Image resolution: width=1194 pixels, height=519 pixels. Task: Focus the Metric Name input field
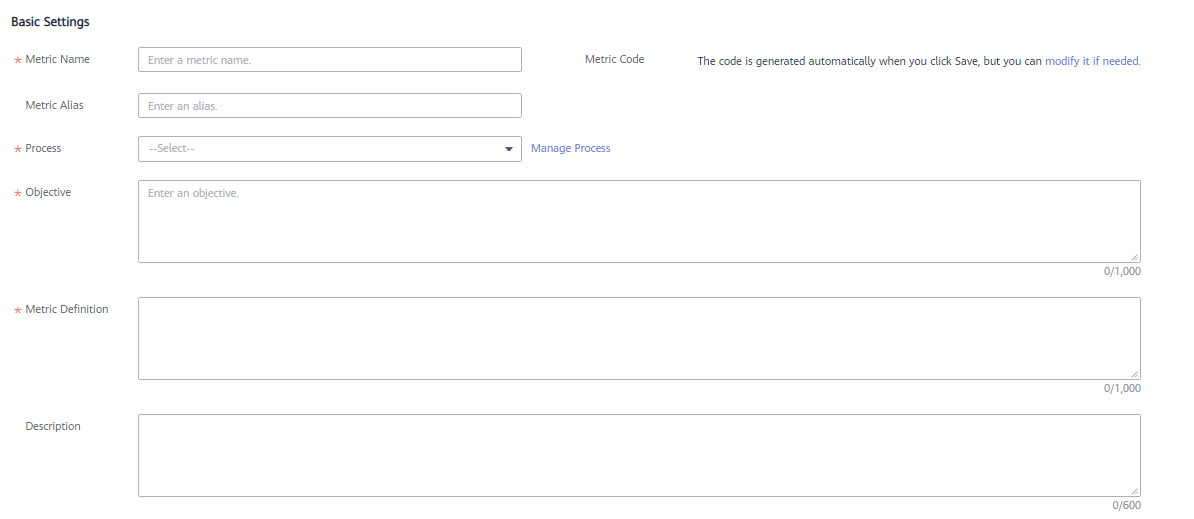pyautogui.click(x=330, y=60)
